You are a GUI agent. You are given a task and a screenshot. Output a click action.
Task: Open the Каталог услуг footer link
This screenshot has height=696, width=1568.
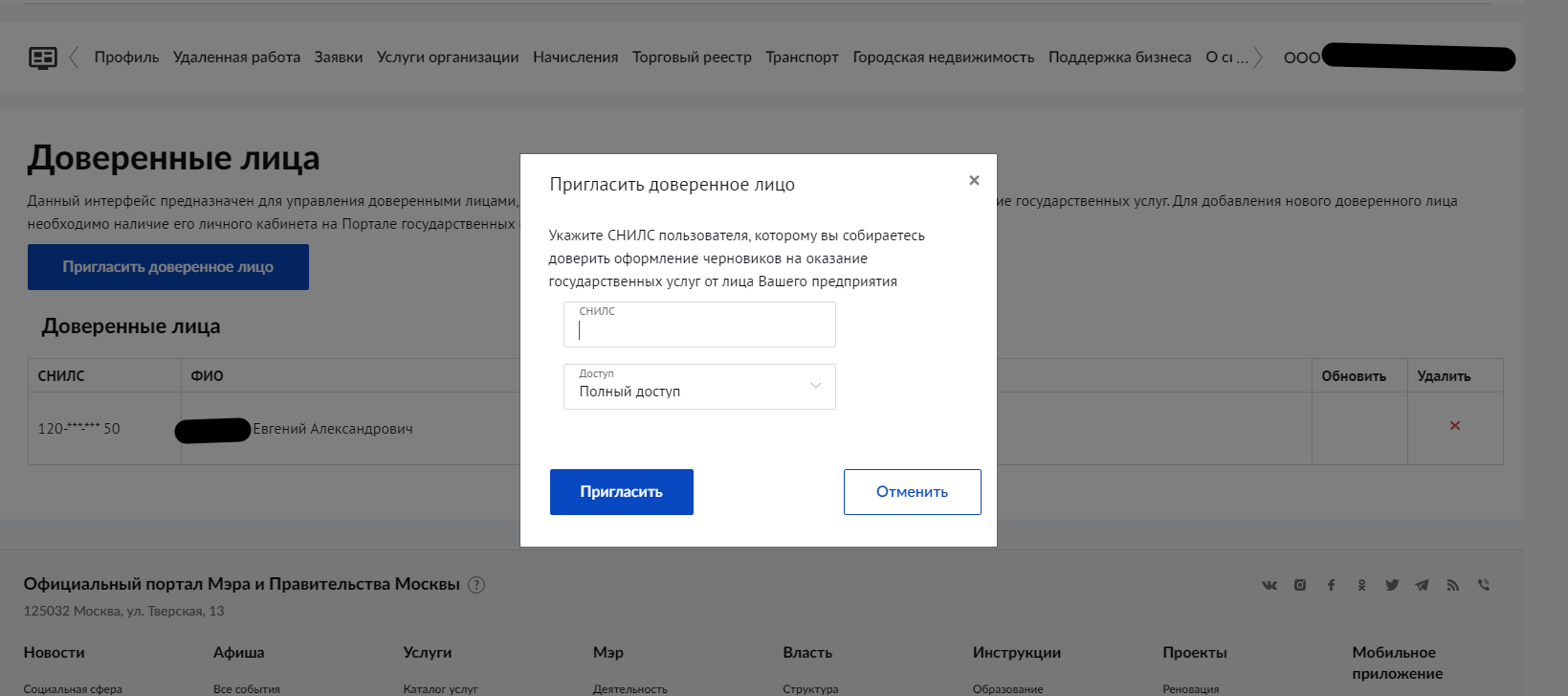(441, 688)
